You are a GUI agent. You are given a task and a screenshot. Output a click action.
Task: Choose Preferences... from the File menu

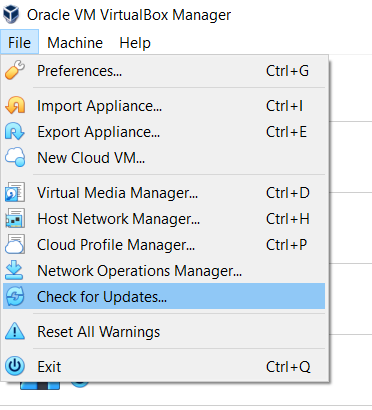tap(164, 71)
